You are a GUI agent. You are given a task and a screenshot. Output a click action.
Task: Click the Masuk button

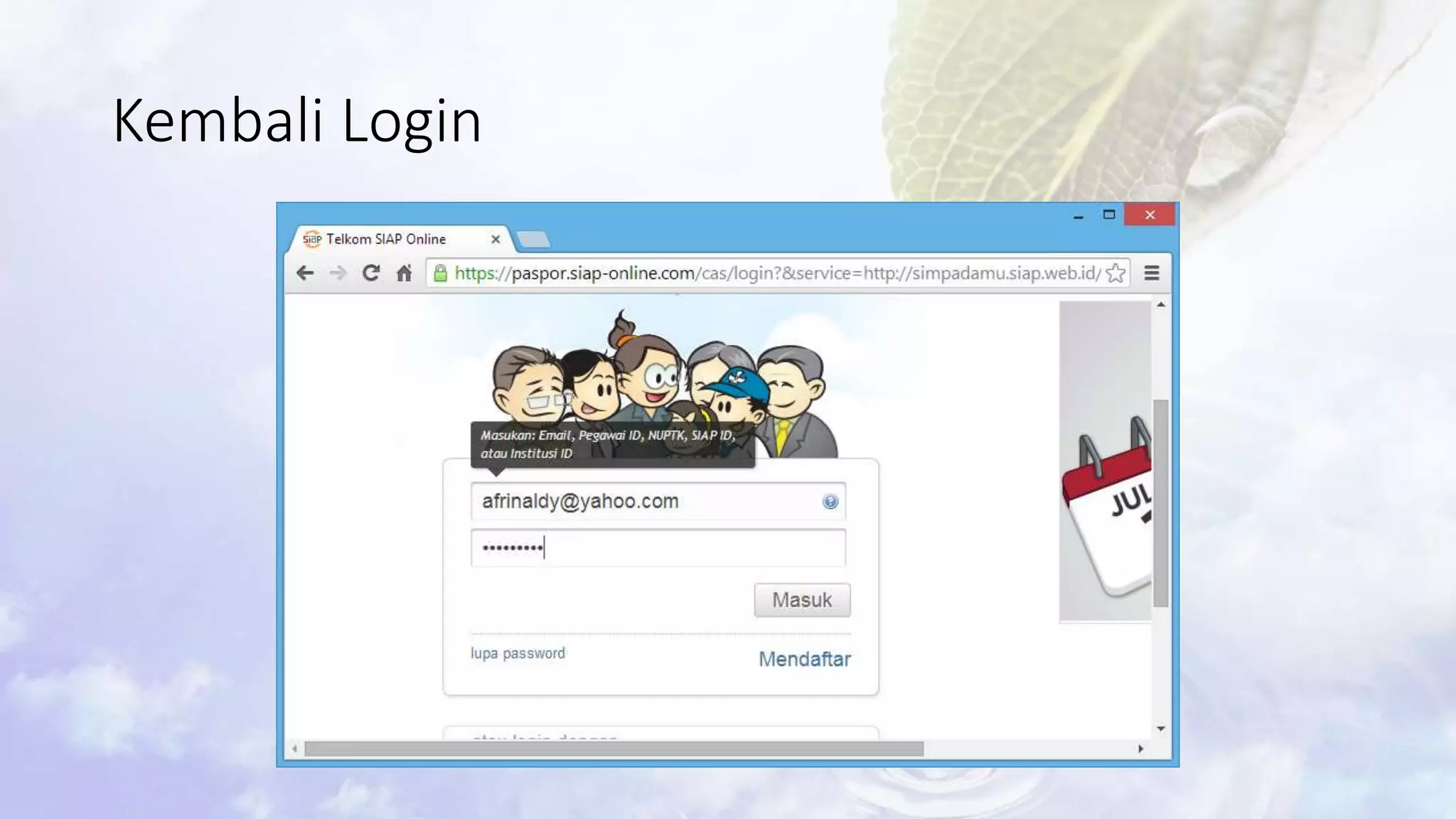tap(802, 600)
